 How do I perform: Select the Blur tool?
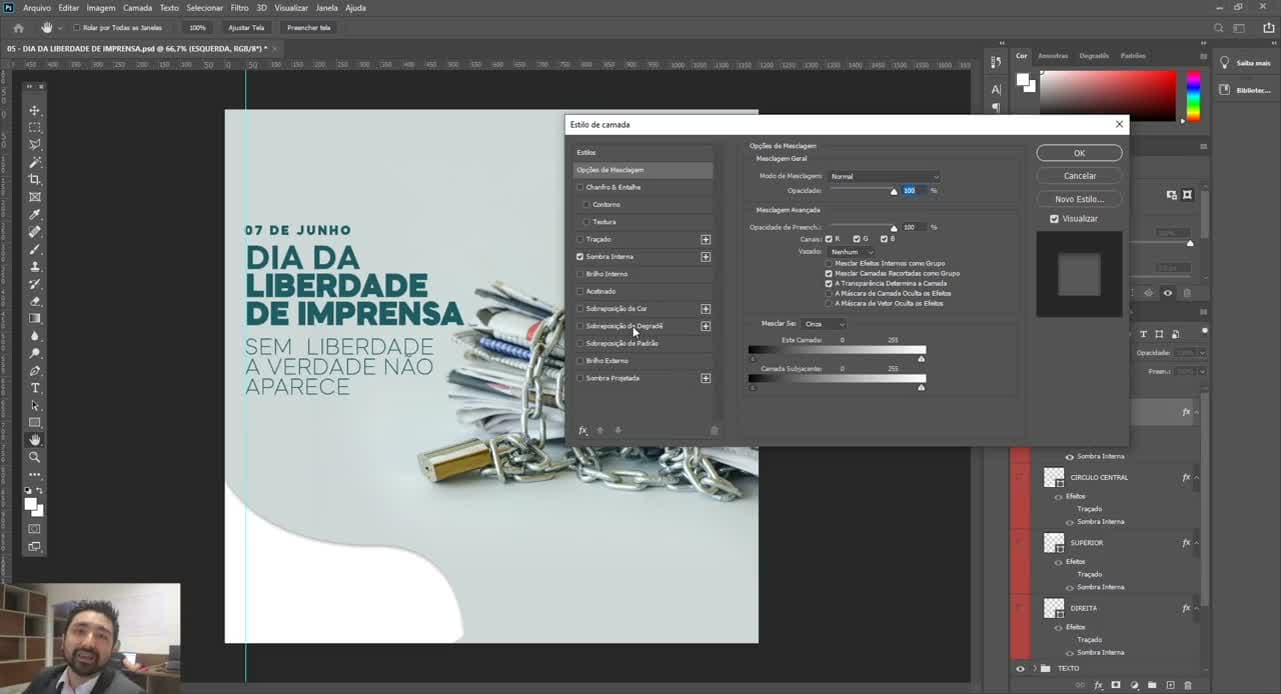coord(35,336)
